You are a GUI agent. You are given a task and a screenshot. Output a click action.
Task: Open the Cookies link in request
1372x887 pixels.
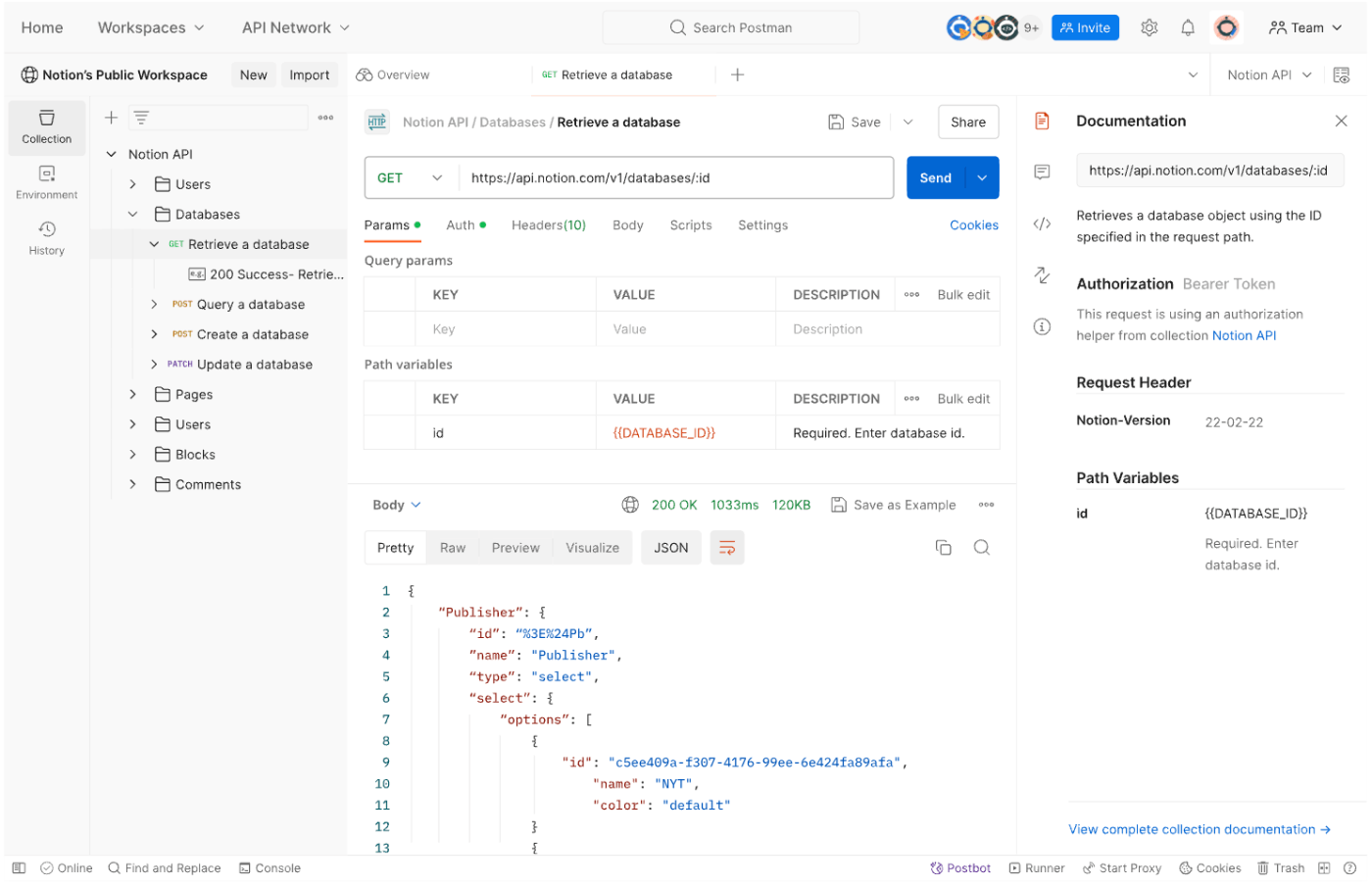click(x=974, y=225)
